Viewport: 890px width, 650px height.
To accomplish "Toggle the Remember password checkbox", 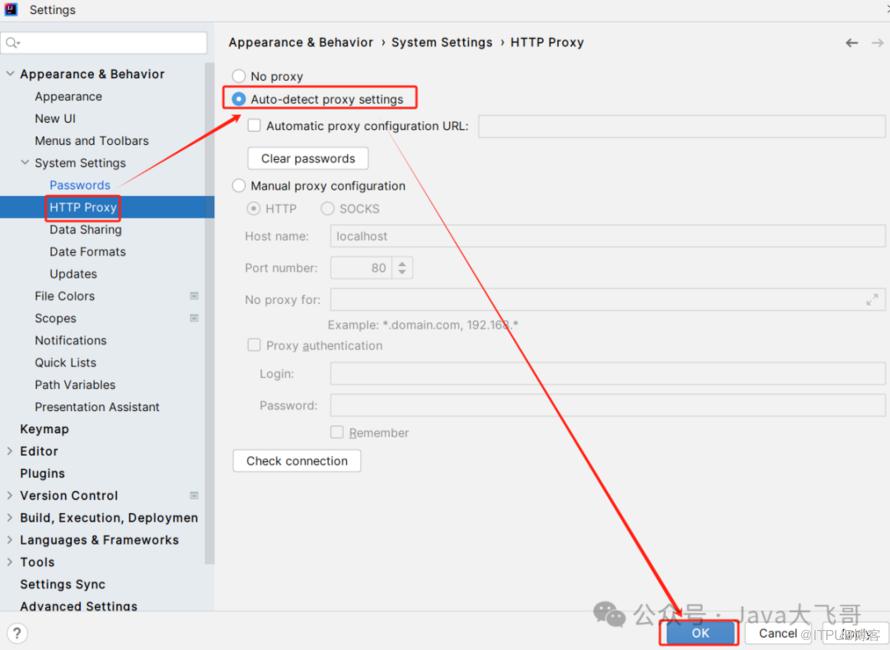I will coord(337,432).
